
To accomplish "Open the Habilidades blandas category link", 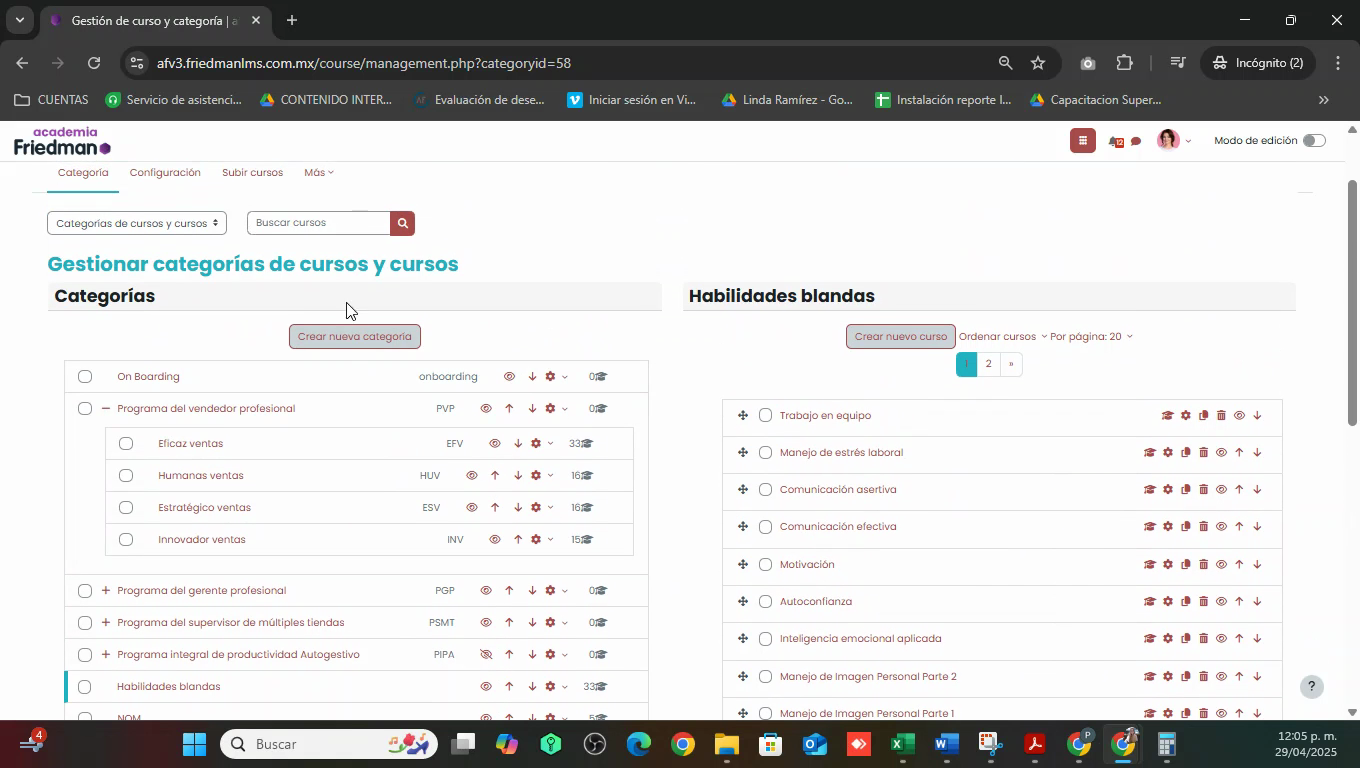I will click(169, 687).
